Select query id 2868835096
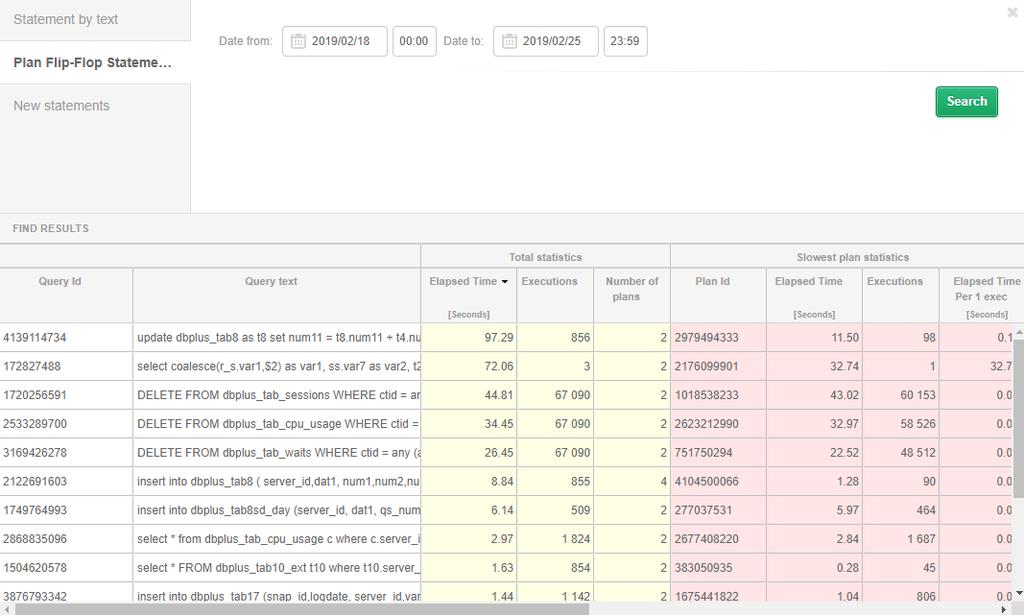The image size is (1024, 615). (x=35, y=539)
